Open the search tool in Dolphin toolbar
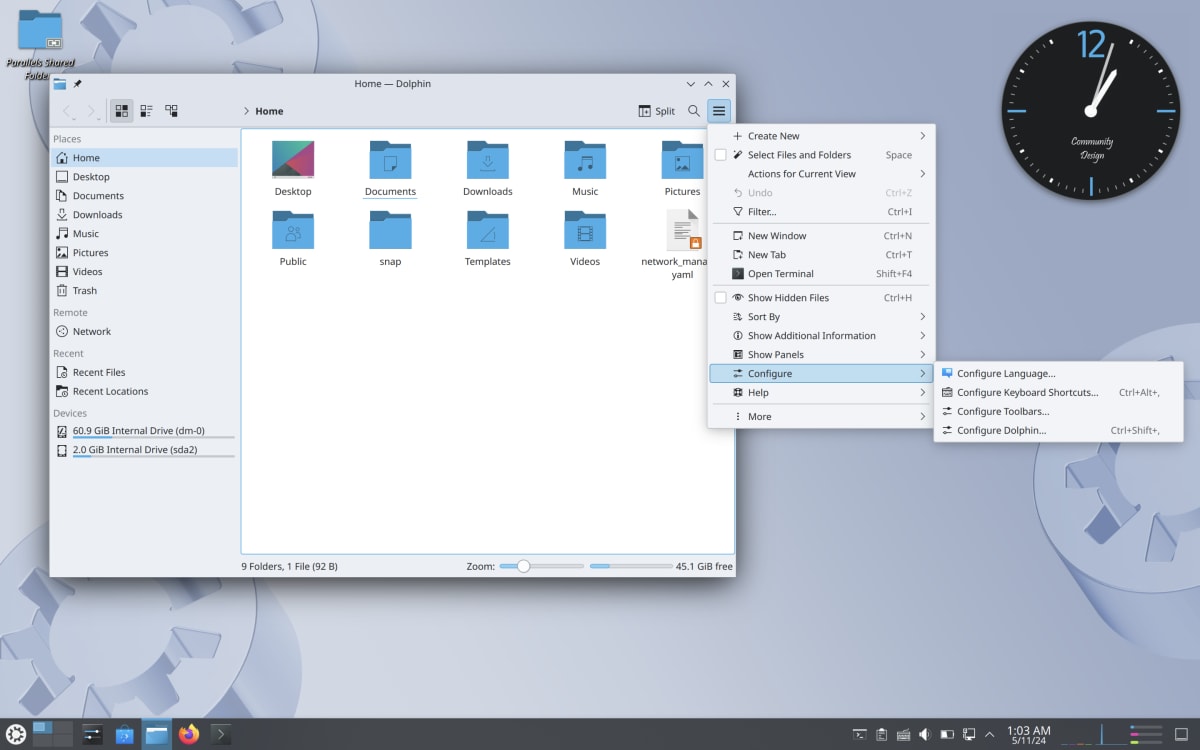The image size is (1200, 750). [x=694, y=111]
